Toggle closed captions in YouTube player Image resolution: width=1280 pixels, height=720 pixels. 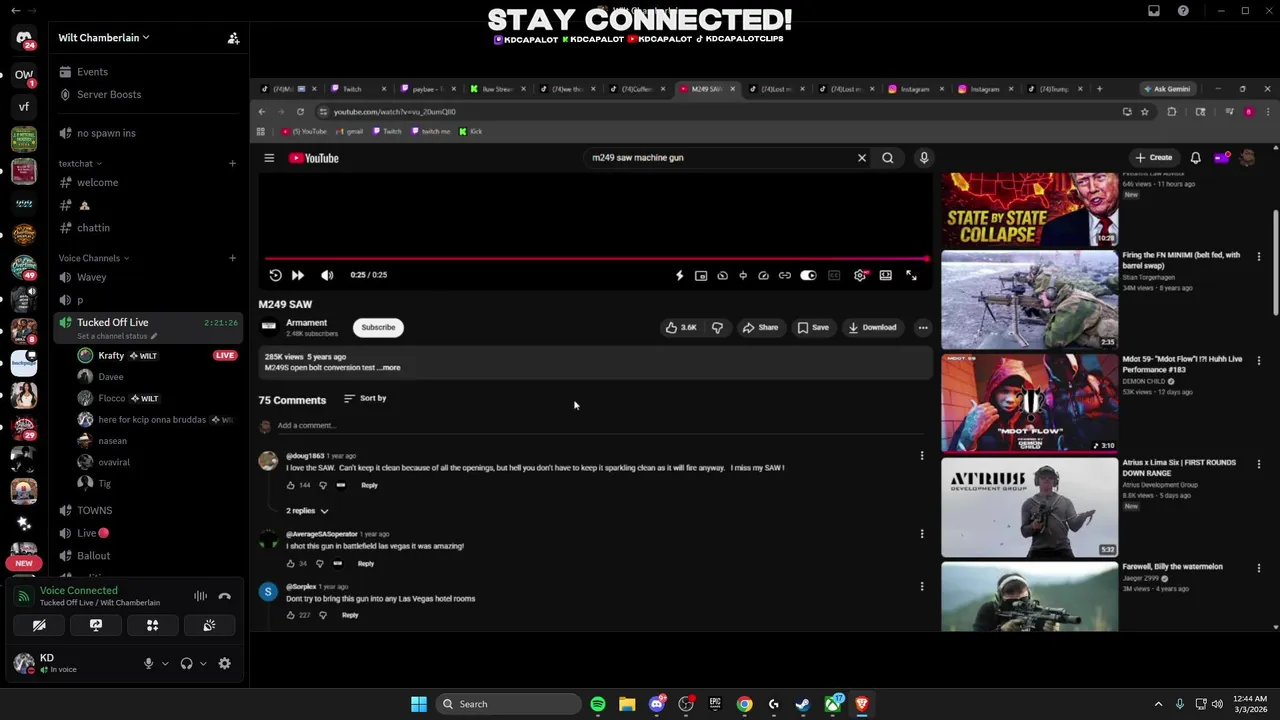834,275
